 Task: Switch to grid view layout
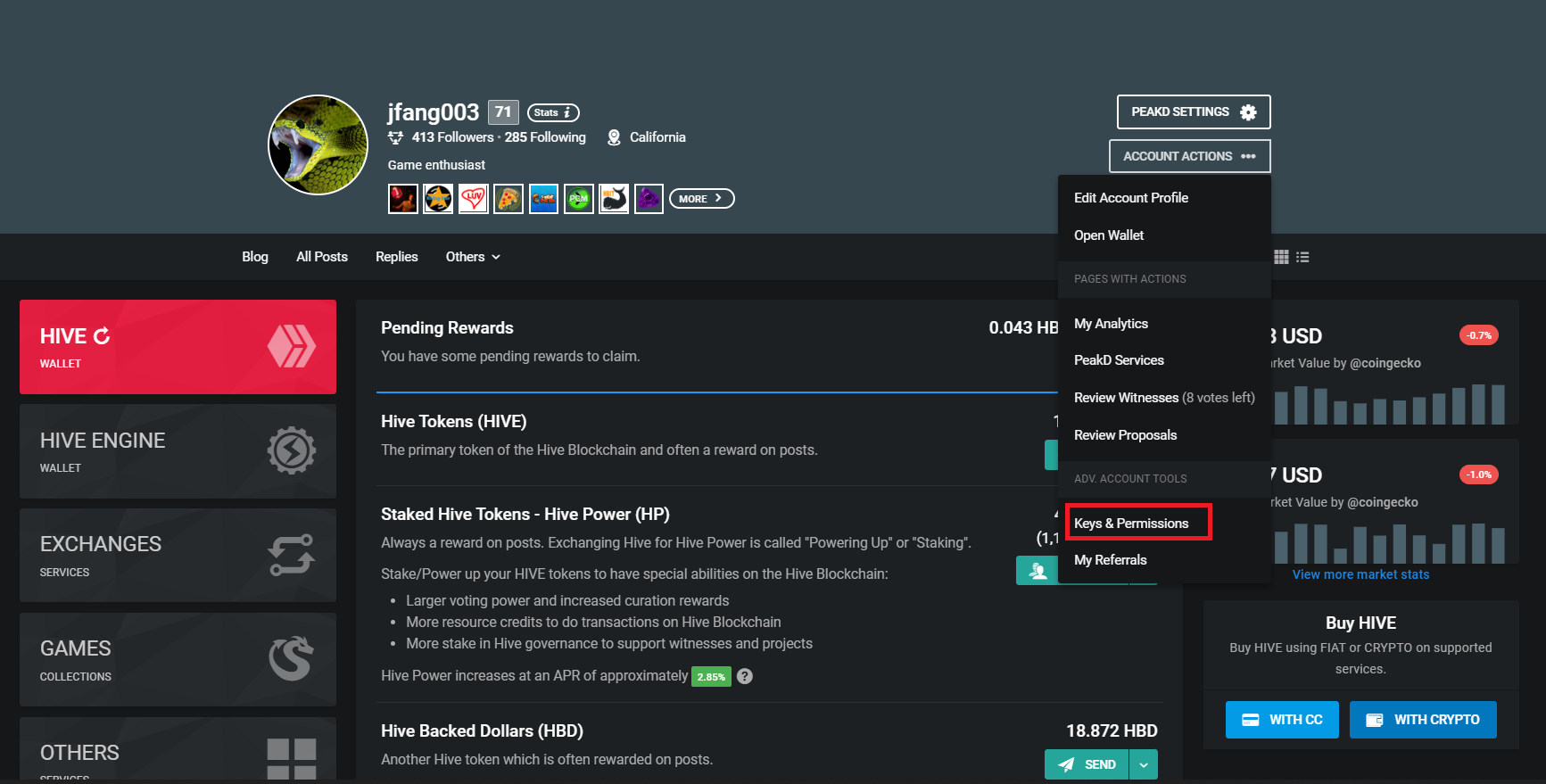pos(1281,257)
